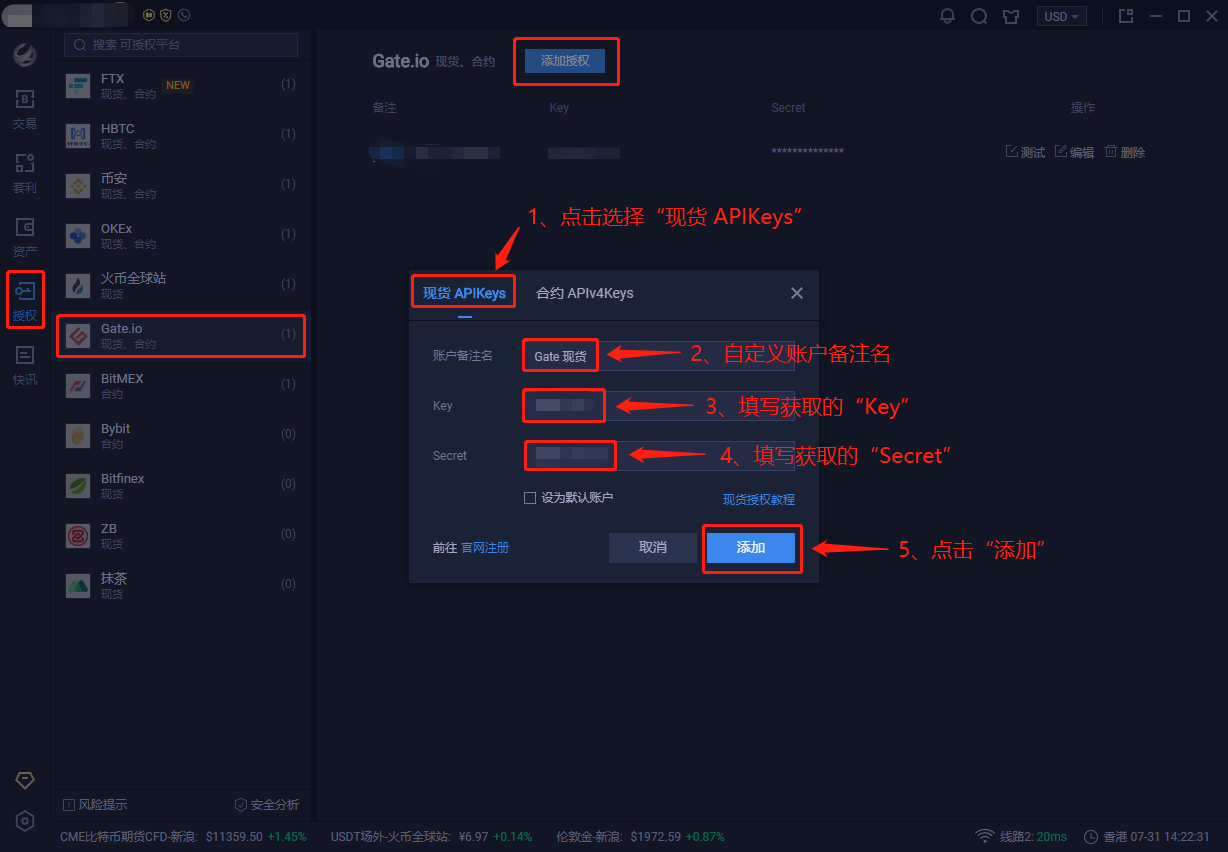Select HBTC in the platform list
This screenshot has height=852, width=1228.
point(181,136)
